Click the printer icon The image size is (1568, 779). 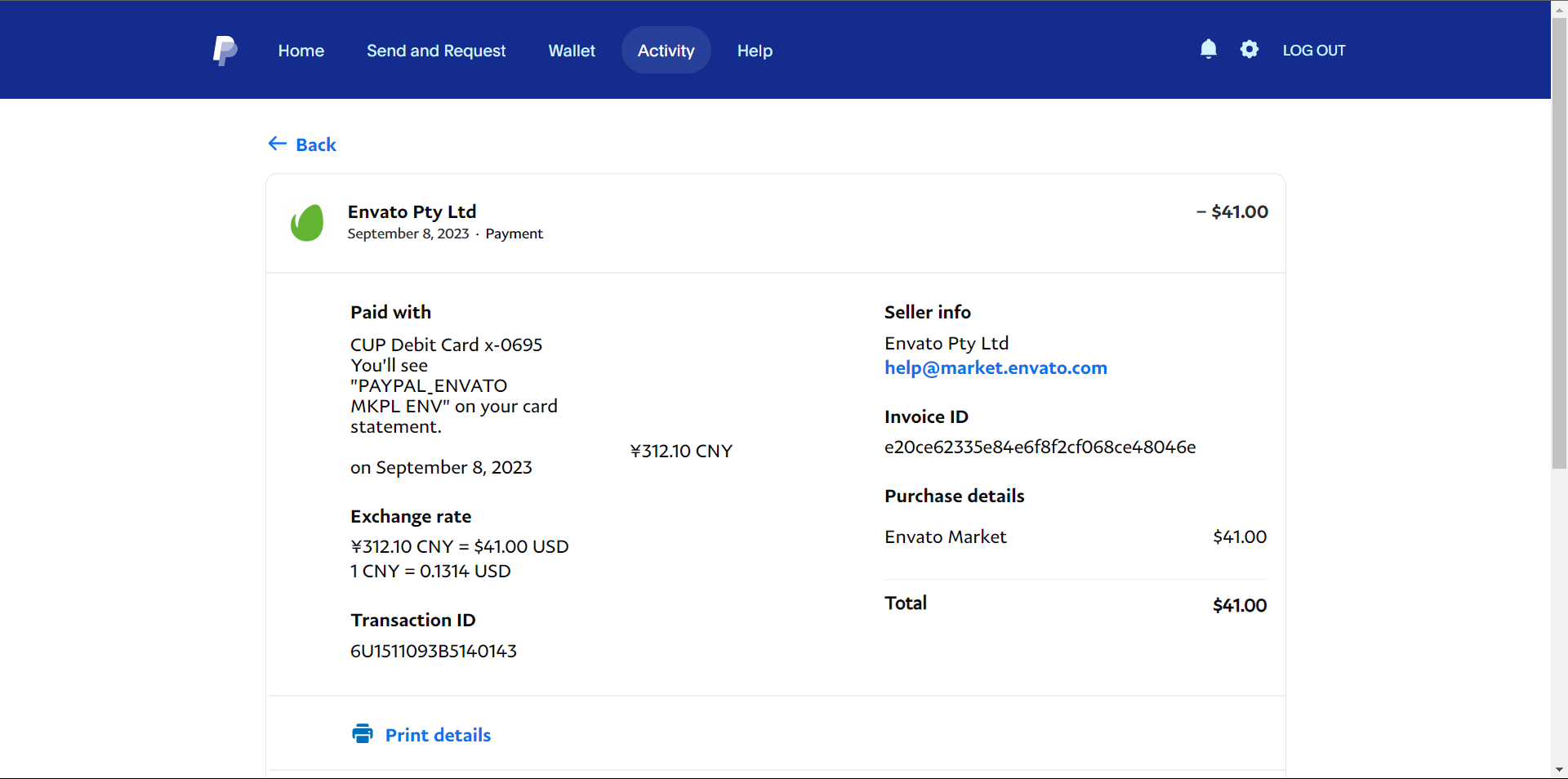(363, 734)
